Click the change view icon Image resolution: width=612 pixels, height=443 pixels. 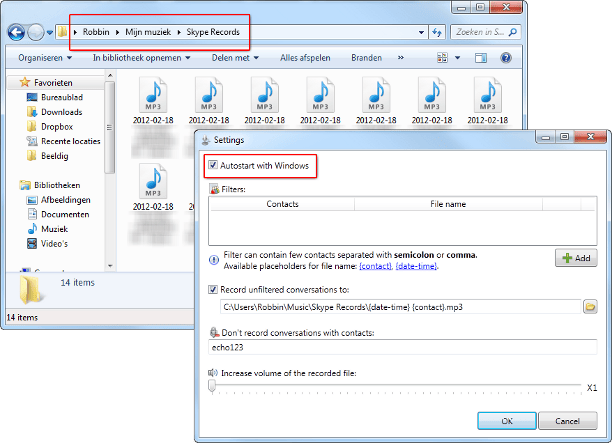tap(442, 58)
